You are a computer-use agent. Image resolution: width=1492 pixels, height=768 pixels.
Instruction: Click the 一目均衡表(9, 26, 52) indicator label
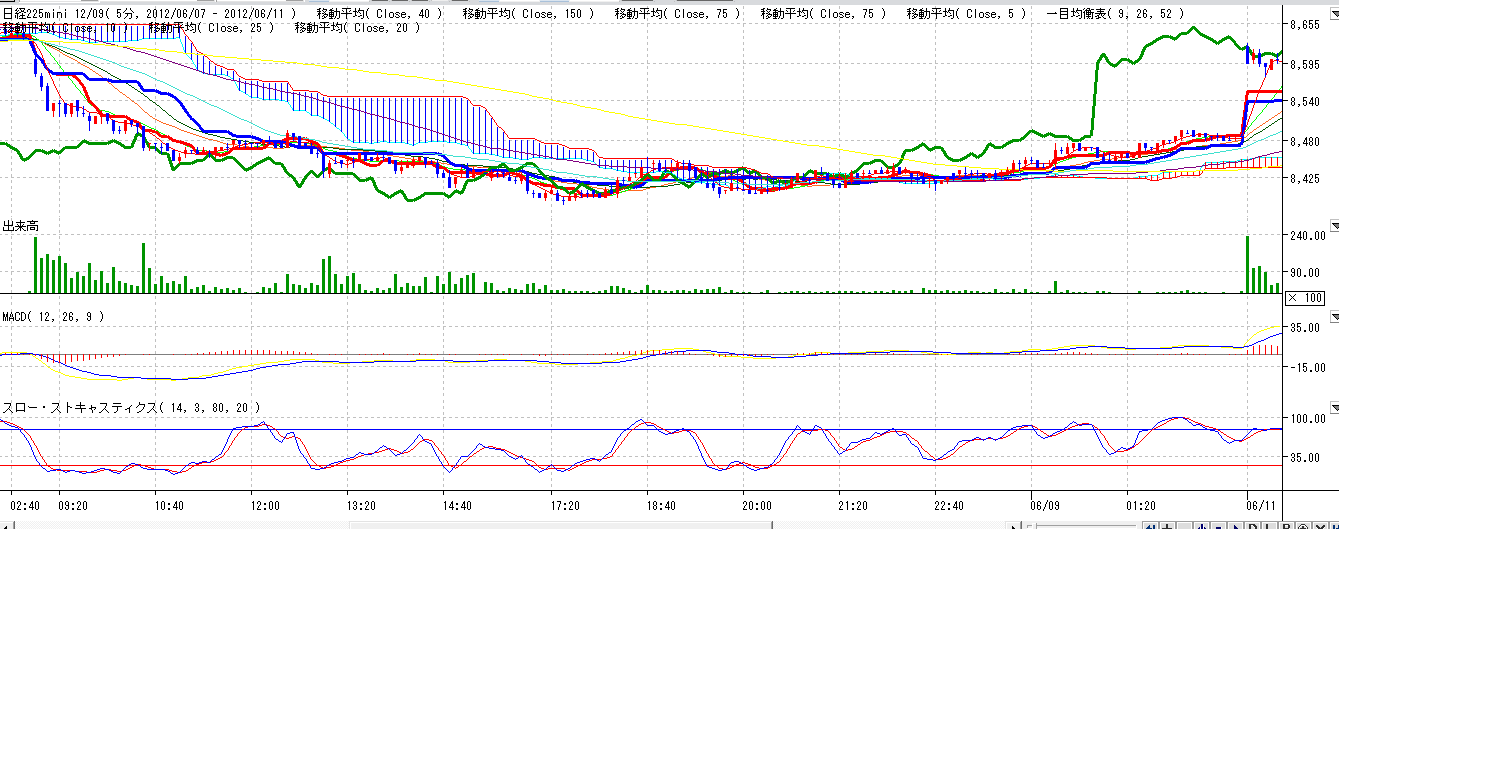point(1115,14)
